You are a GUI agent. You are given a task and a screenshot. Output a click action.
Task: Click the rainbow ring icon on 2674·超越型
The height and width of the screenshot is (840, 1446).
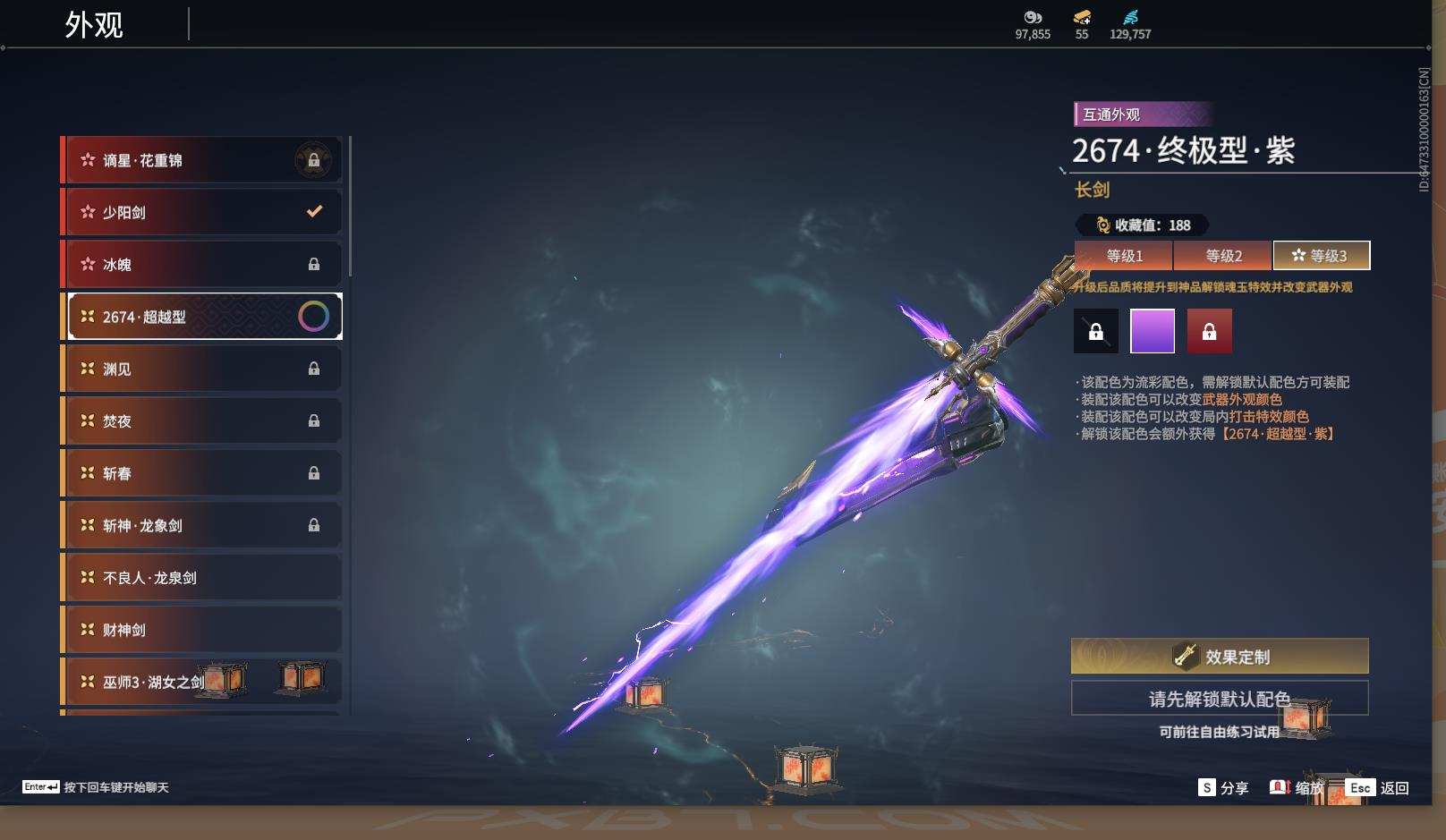click(313, 316)
